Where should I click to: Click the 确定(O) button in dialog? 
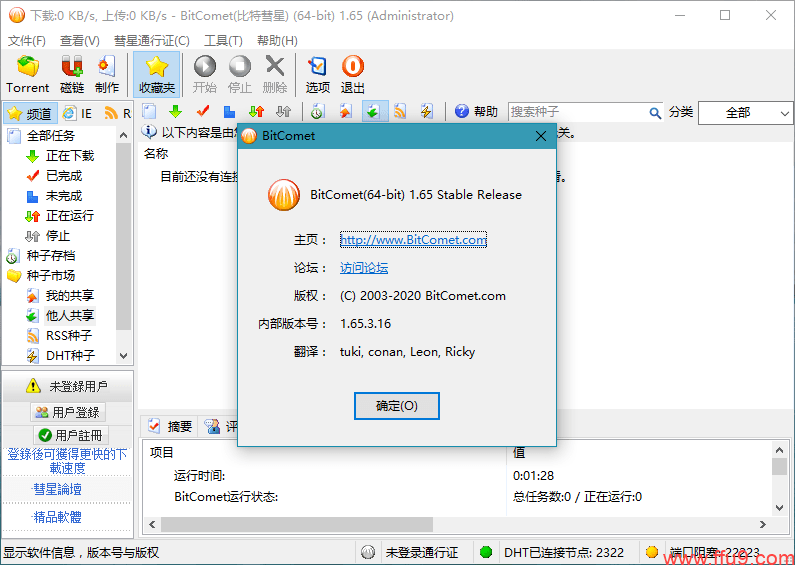pos(396,406)
